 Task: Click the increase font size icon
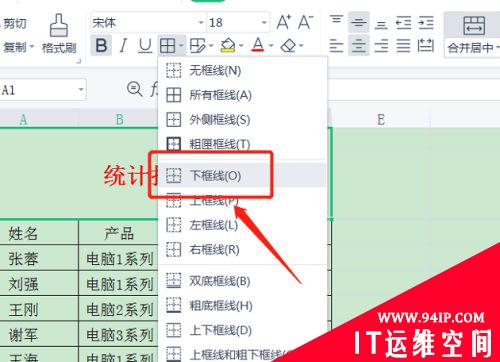[x=284, y=22]
